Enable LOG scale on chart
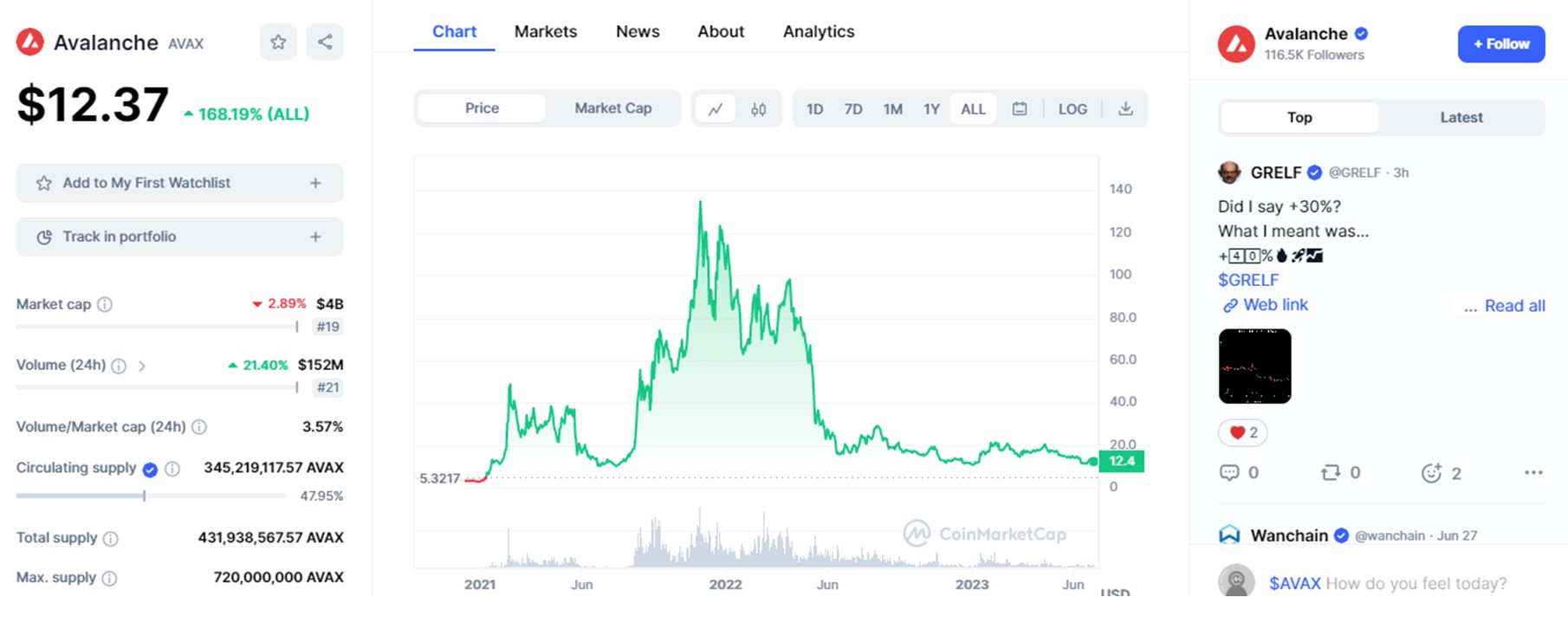The width and height of the screenshot is (1568, 617). point(1072,109)
